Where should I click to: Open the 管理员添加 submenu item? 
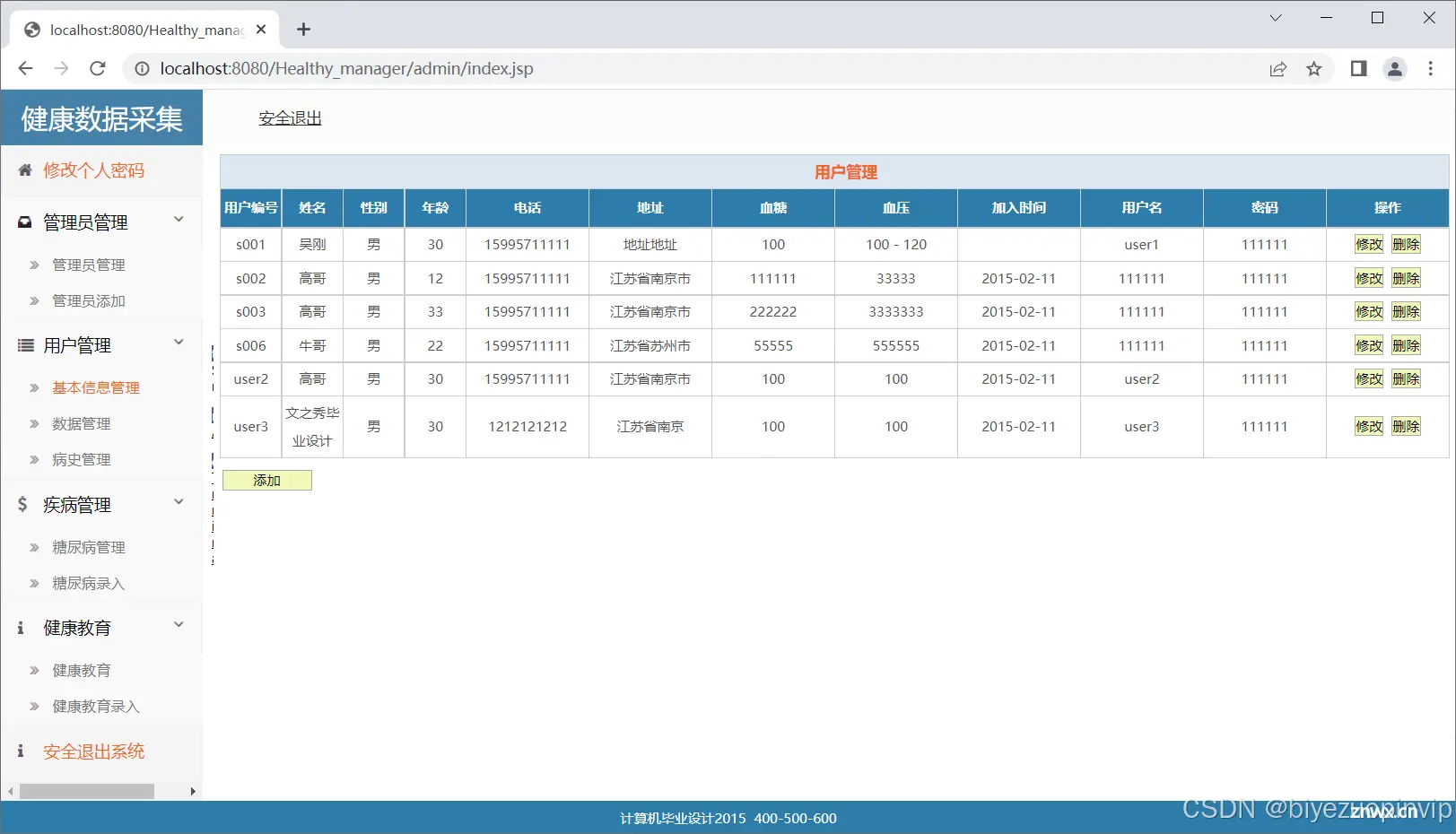point(89,301)
